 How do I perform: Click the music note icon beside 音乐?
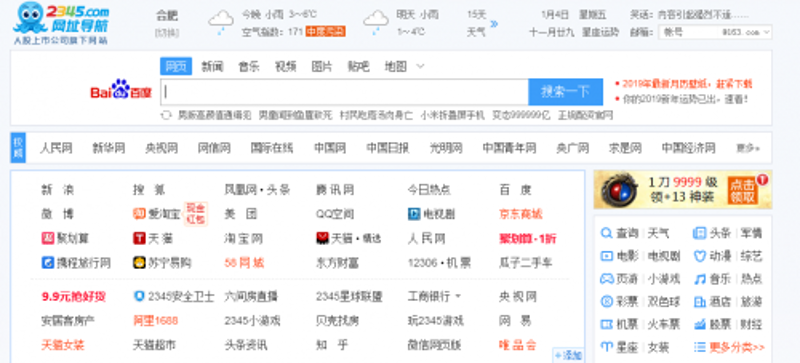[x=699, y=279]
